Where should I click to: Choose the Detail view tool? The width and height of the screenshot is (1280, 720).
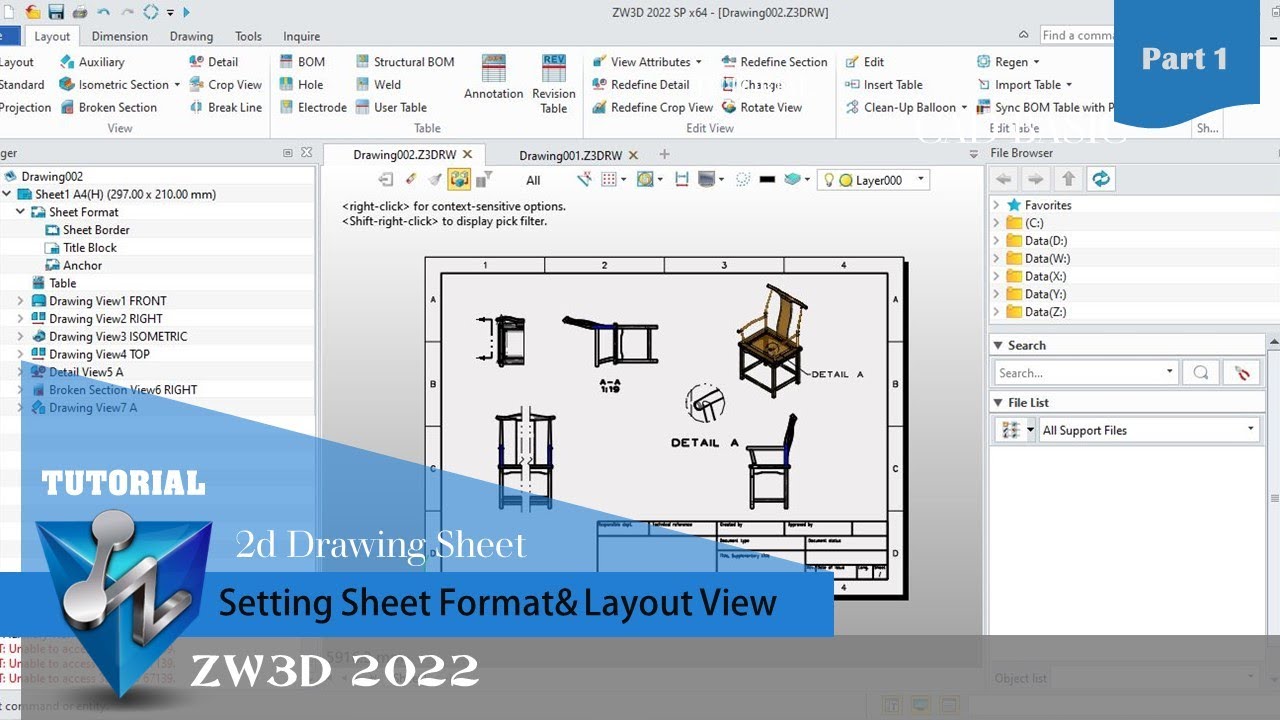pos(213,62)
